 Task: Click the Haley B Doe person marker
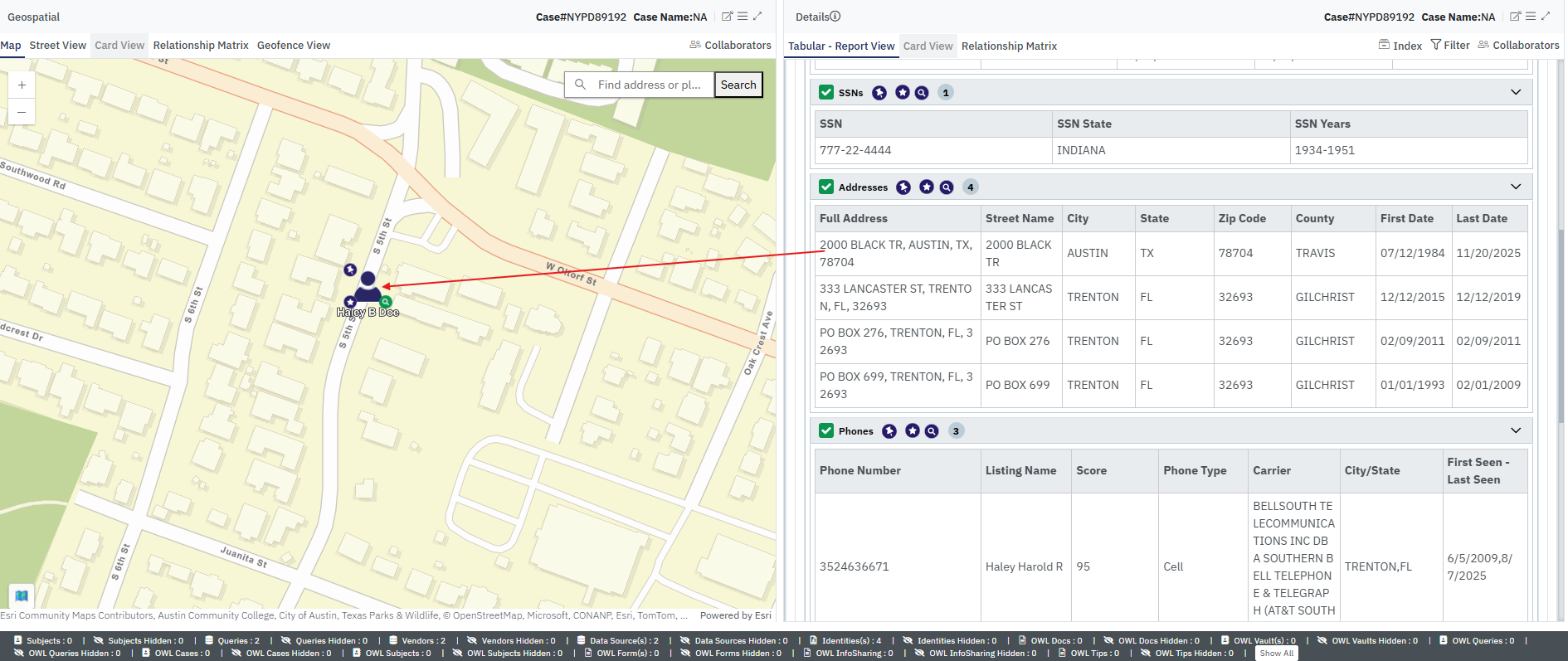368,288
